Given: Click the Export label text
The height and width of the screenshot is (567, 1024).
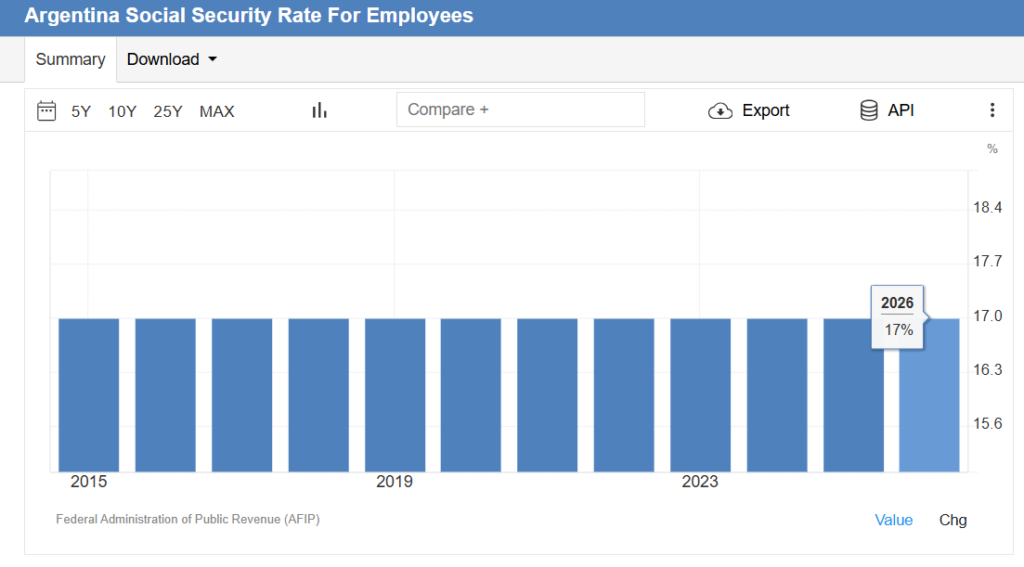Looking at the screenshot, I should (x=765, y=111).
